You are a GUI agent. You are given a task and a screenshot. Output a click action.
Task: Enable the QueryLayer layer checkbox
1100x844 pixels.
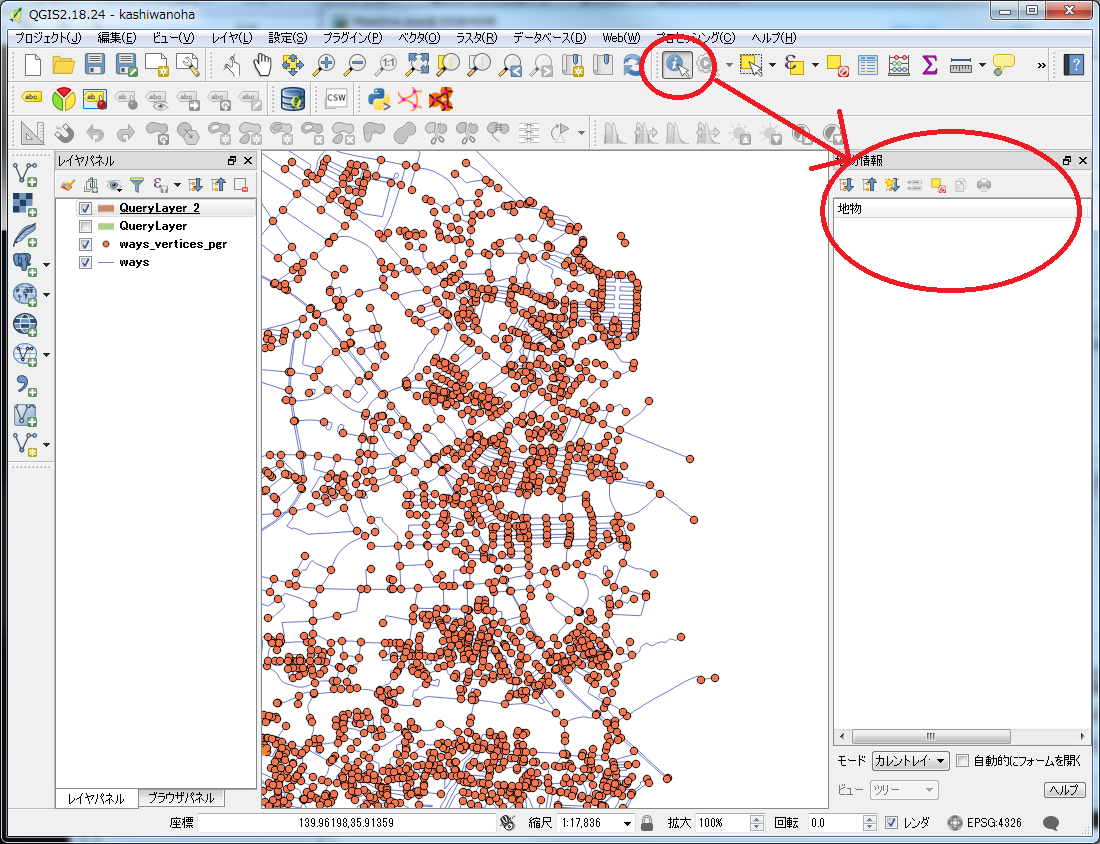pos(85,227)
